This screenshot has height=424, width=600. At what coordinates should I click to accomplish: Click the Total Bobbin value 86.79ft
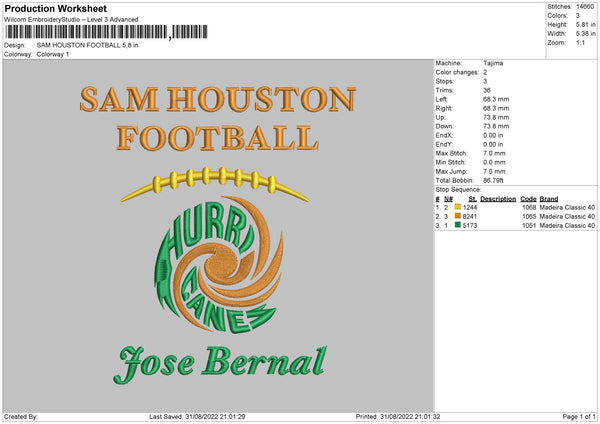pyautogui.click(x=493, y=180)
